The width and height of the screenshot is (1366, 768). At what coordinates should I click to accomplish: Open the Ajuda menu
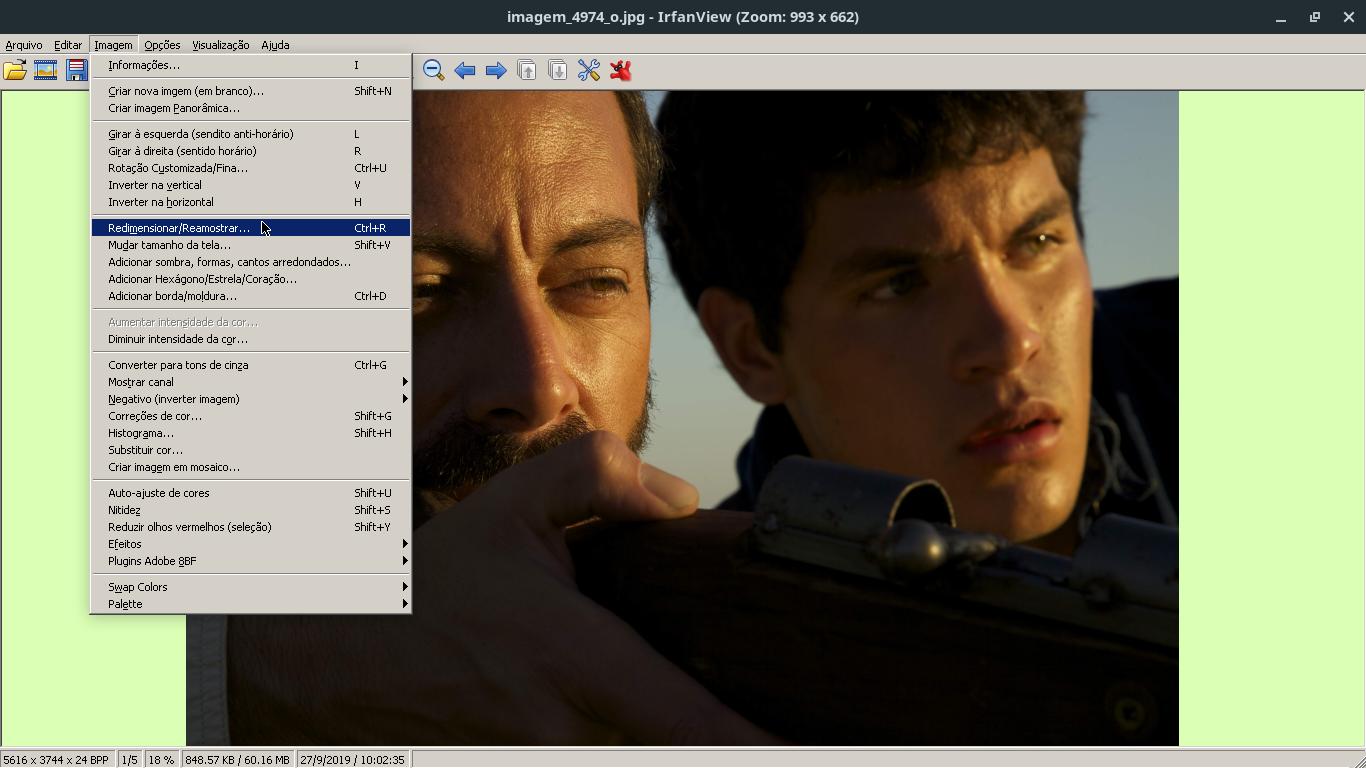coord(275,45)
